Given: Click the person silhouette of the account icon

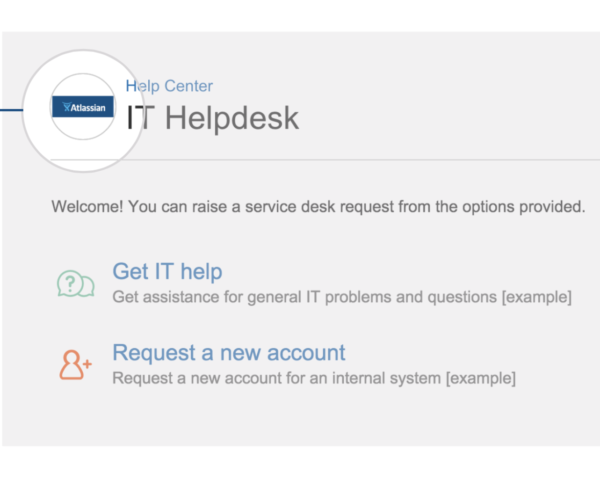Looking at the screenshot, I should (x=71, y=365).
